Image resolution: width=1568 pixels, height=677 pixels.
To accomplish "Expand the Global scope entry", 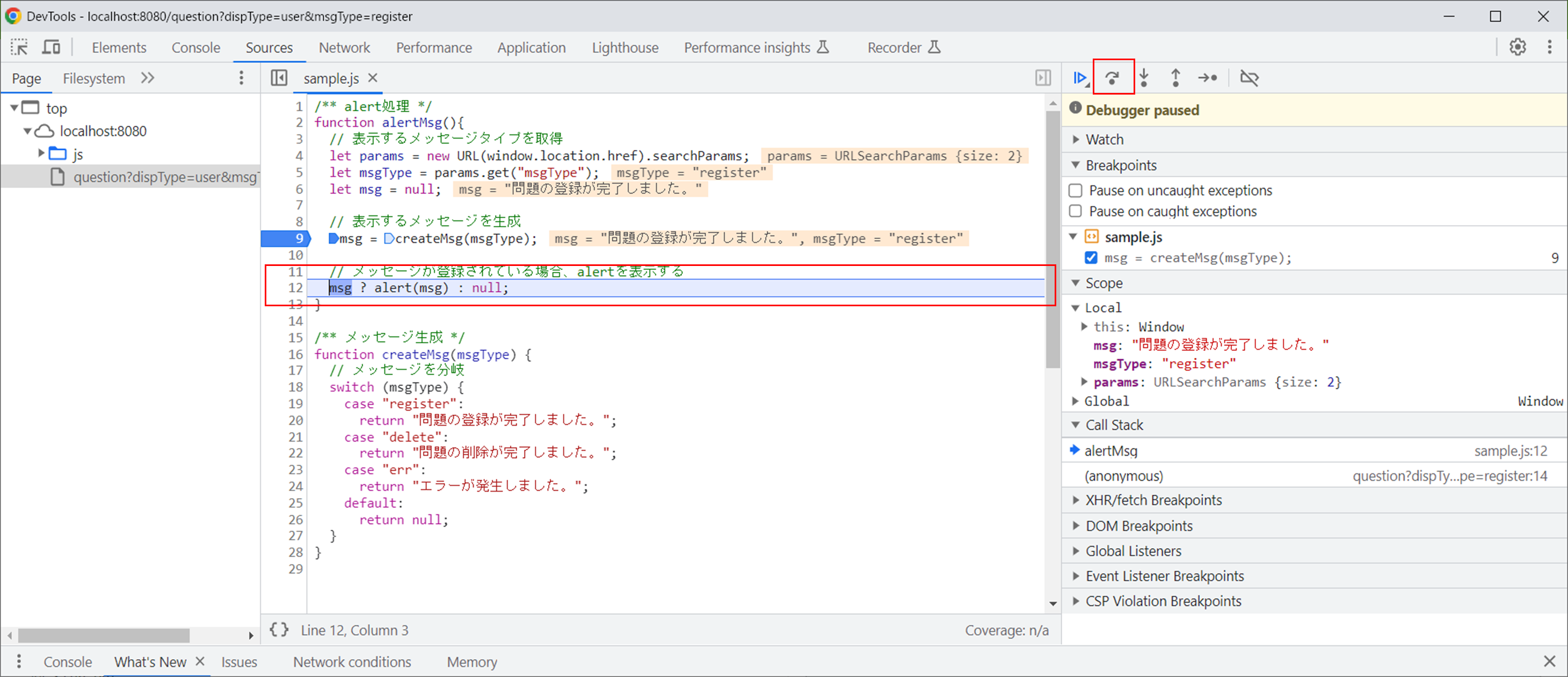I will coord(1076,401).
